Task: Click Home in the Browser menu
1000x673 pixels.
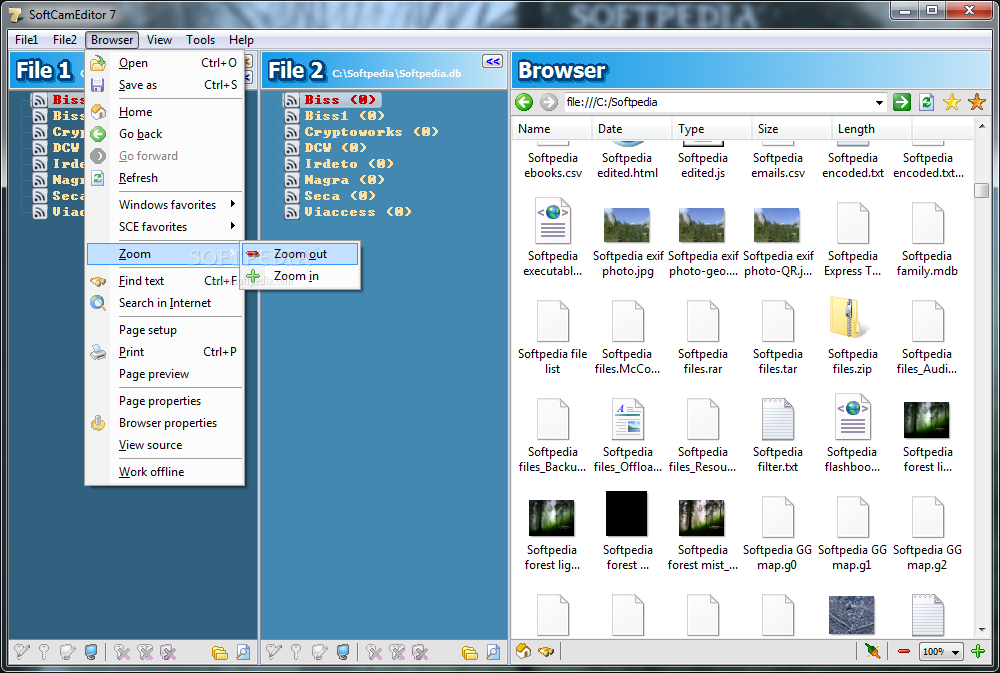Action: [x=165, y=112]
